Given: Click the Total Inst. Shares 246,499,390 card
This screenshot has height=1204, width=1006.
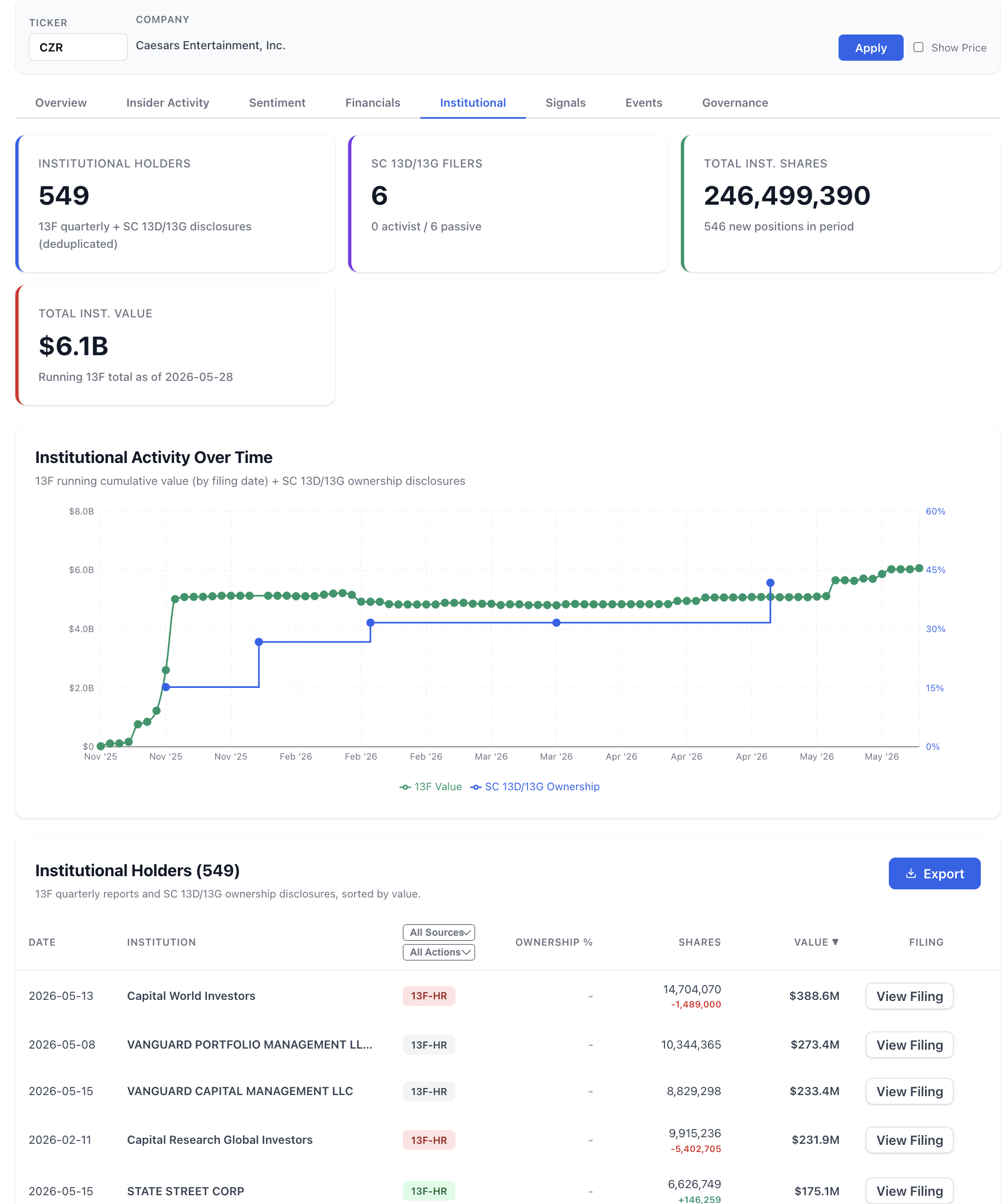Looking at the screenshot, I should 840,204.
